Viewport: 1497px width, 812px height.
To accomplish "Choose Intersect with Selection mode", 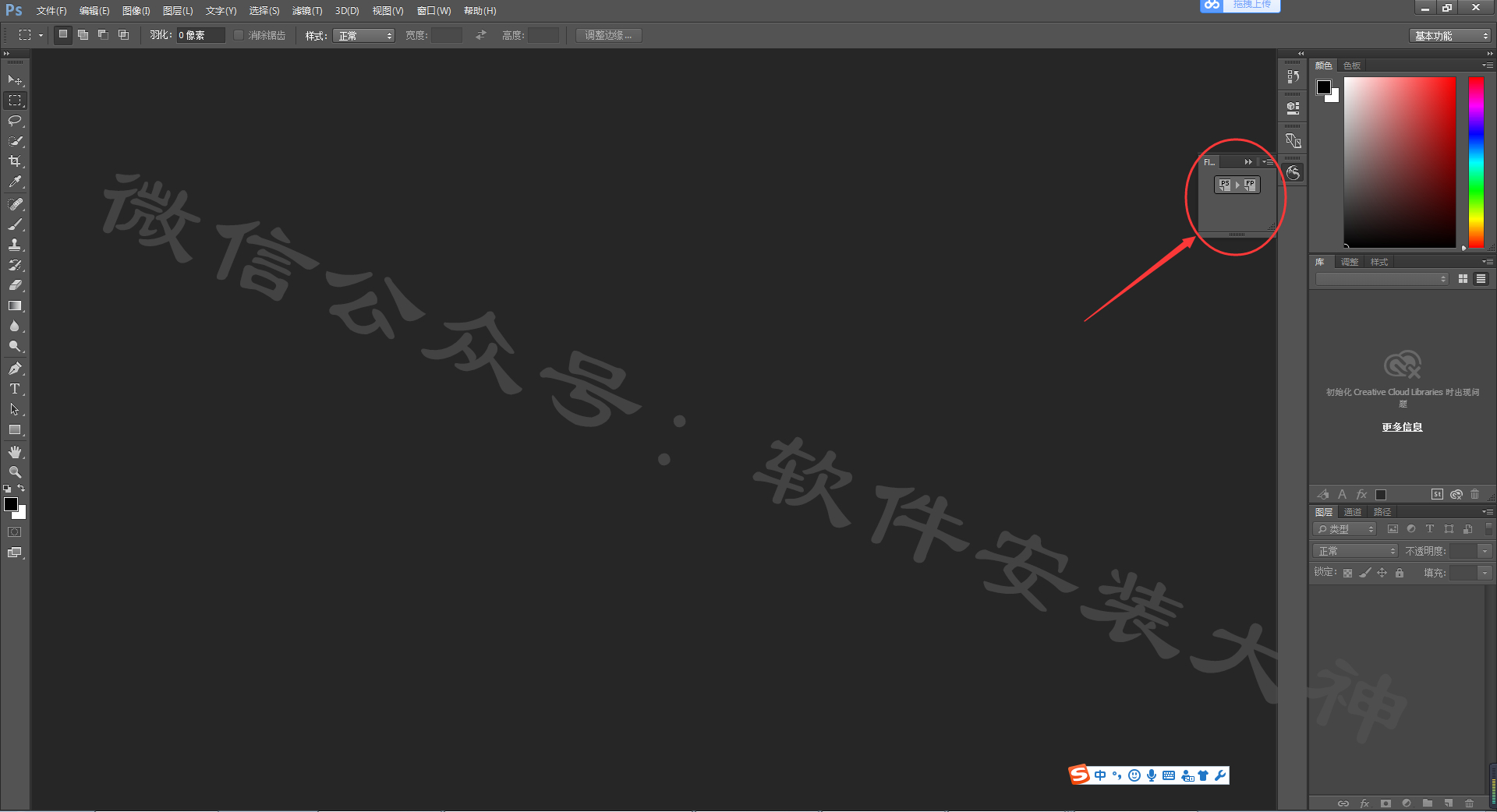I will [x=123, y=35].
